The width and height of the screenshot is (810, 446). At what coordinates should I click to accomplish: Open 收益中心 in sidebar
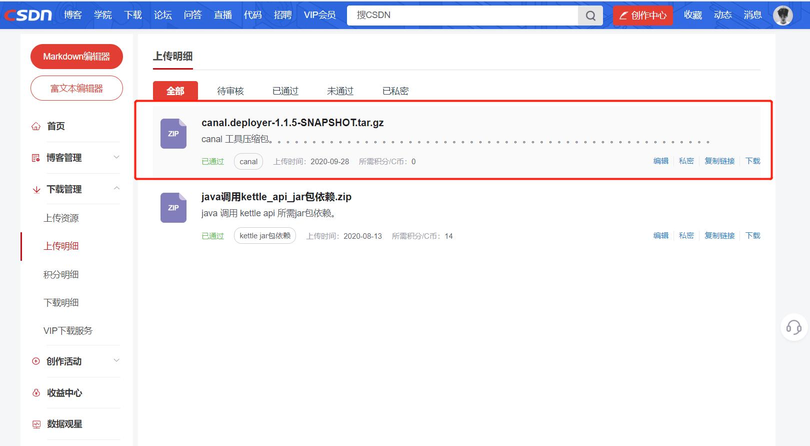(x=64, y=393)
